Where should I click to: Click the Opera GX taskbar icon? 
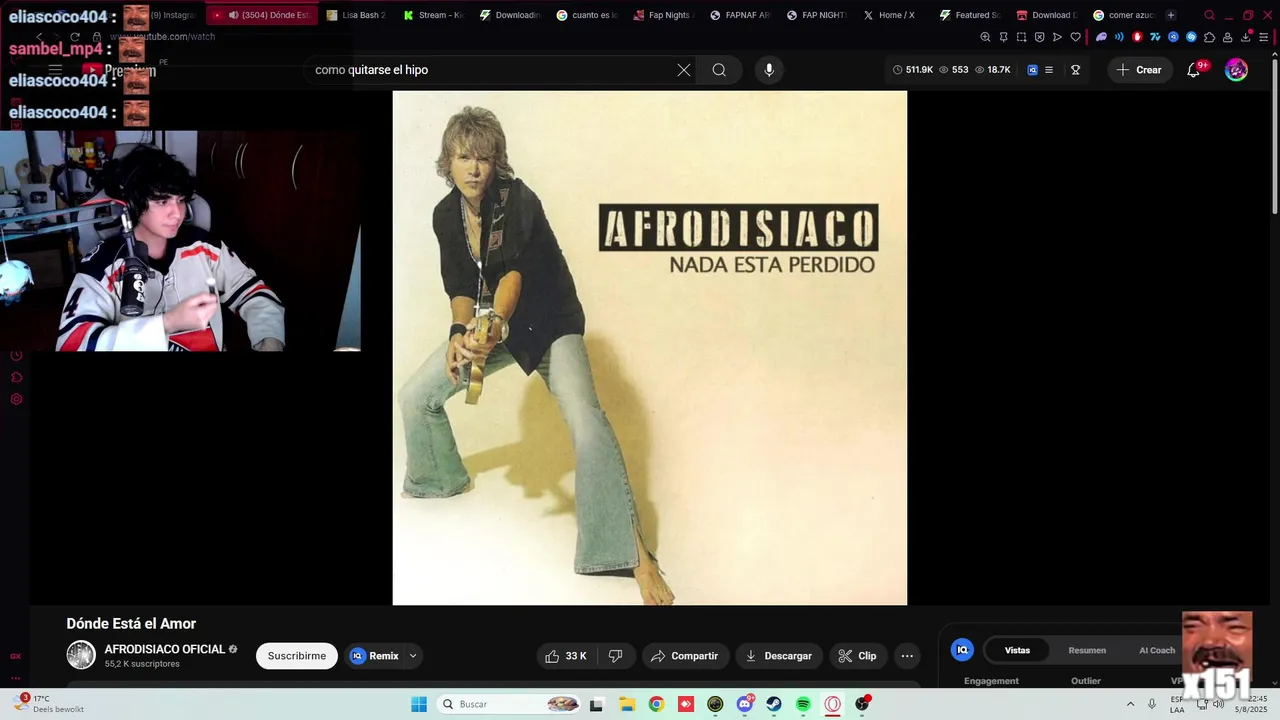(x=833, y=704)
